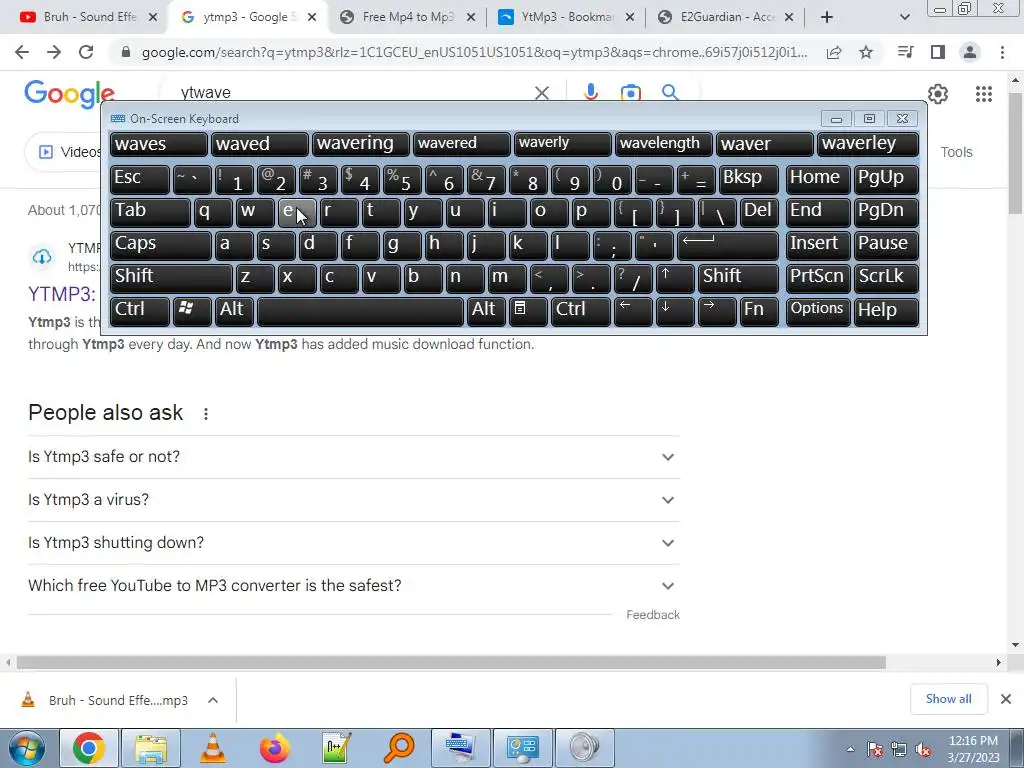Image resolution: width=1024 pixels, height=768 pixels.
Task: Click the menu key on the On-Screen Keyboard
Action: [528, 310]
